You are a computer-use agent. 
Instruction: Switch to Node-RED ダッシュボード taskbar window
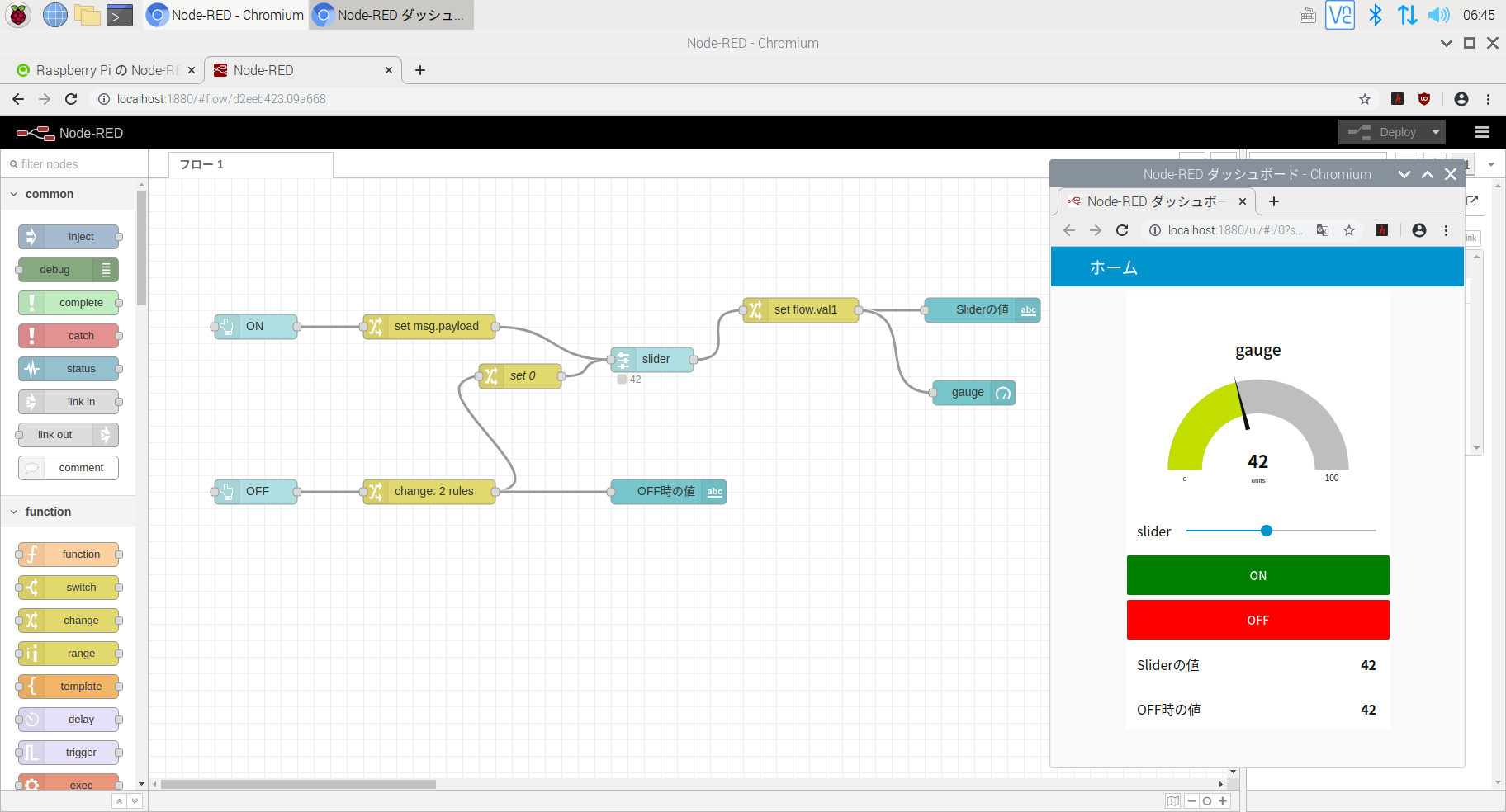click(391, 15)
